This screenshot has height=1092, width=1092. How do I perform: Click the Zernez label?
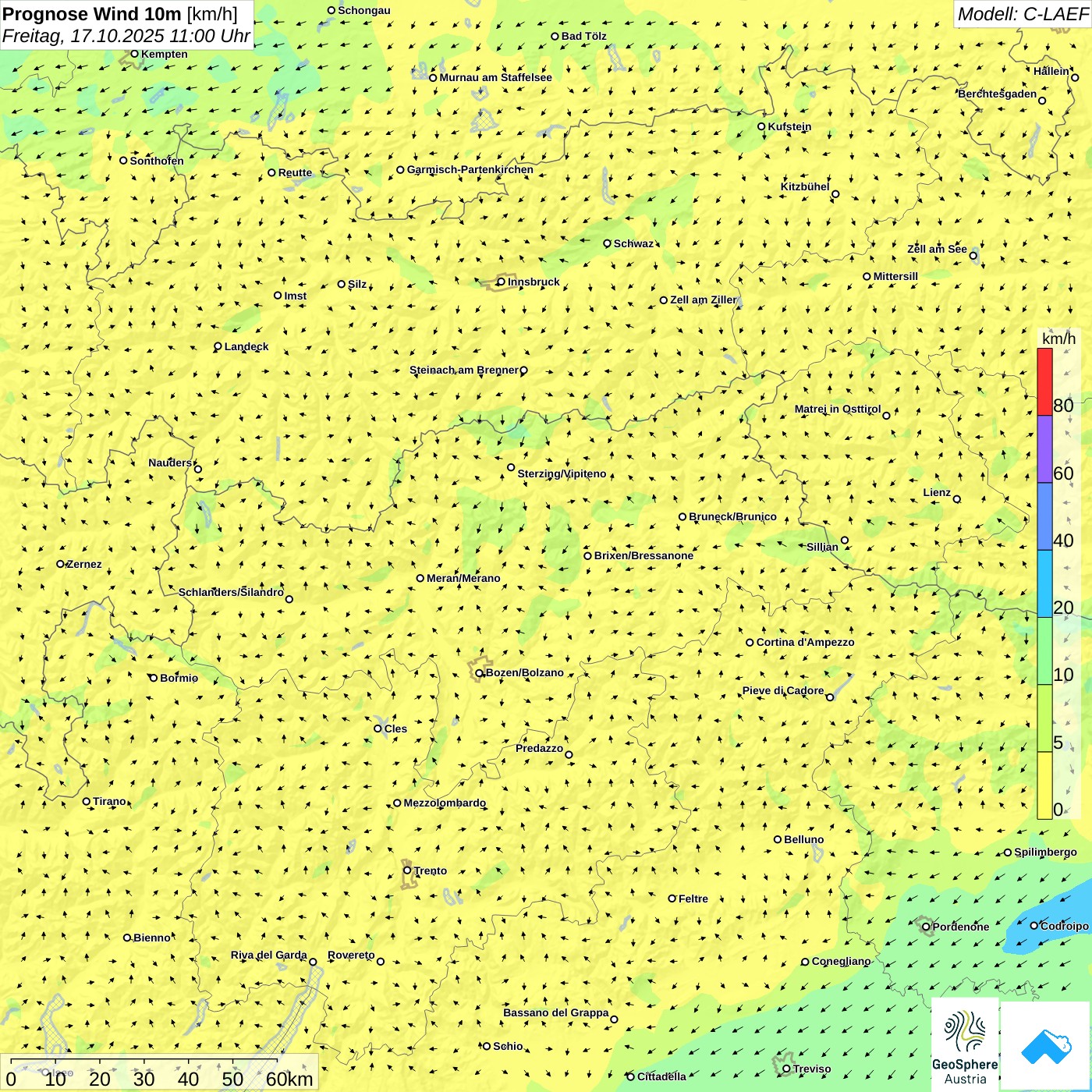(84, 564)
